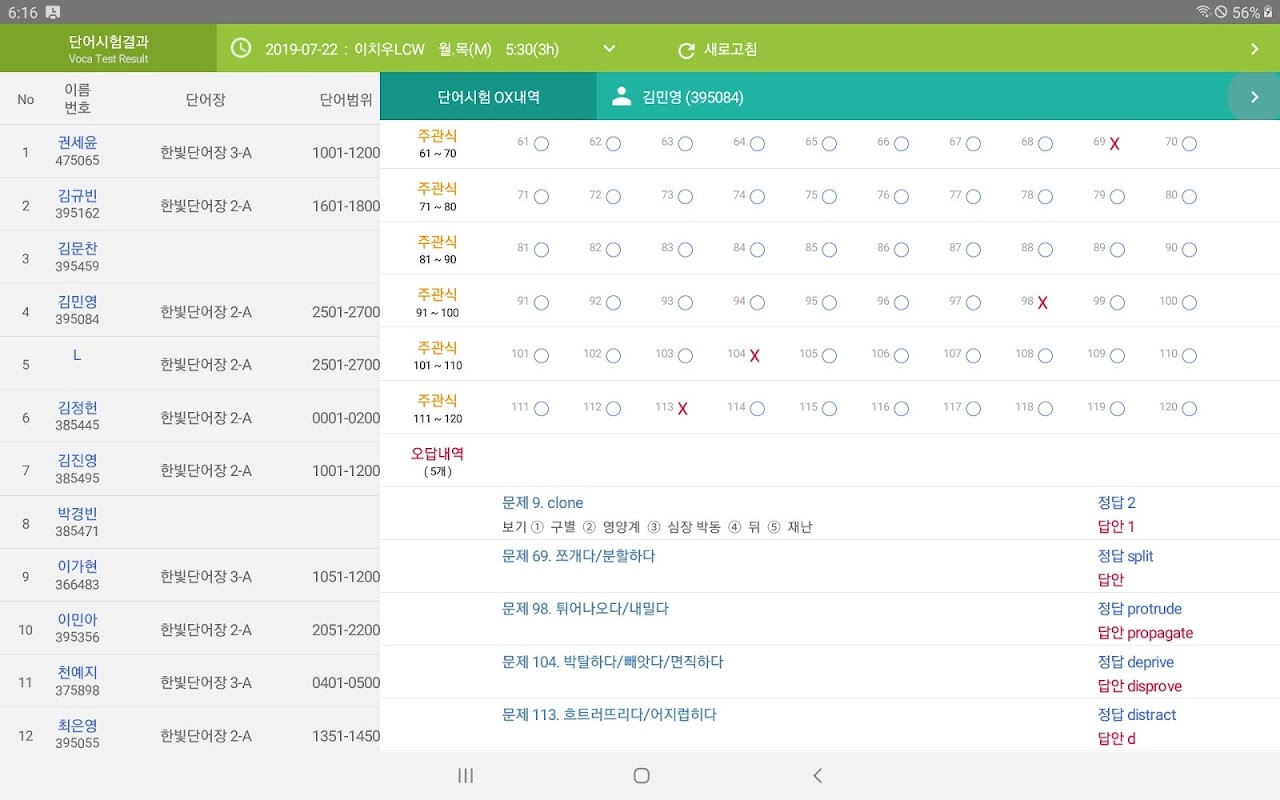1280x800 pixels.
Task: Tap the X mark for question 98
Action: (x=1042, y=303)
